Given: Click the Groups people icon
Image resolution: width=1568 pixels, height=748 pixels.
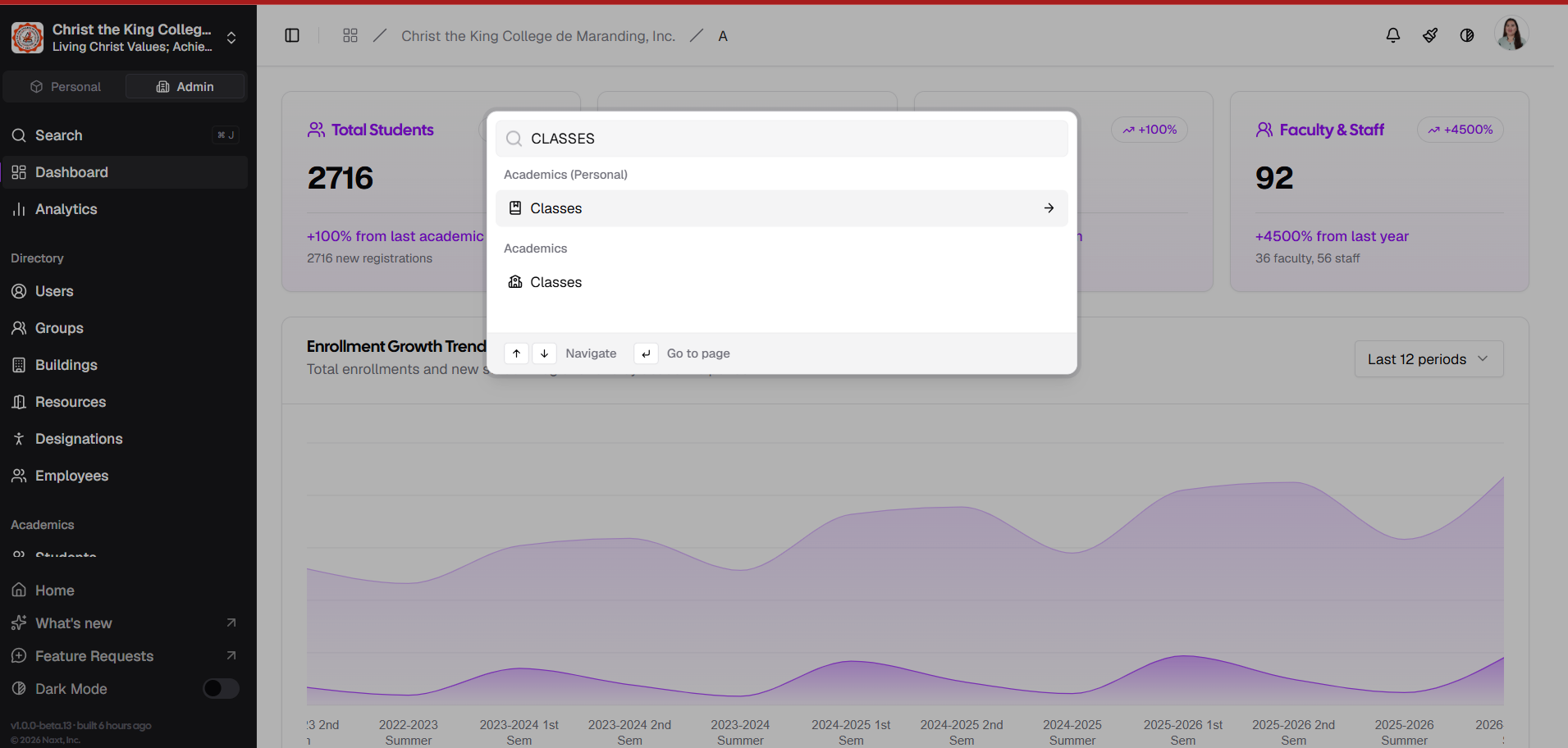Looking at the screenshot, I should pyautogui.click(x=19, y=328).
